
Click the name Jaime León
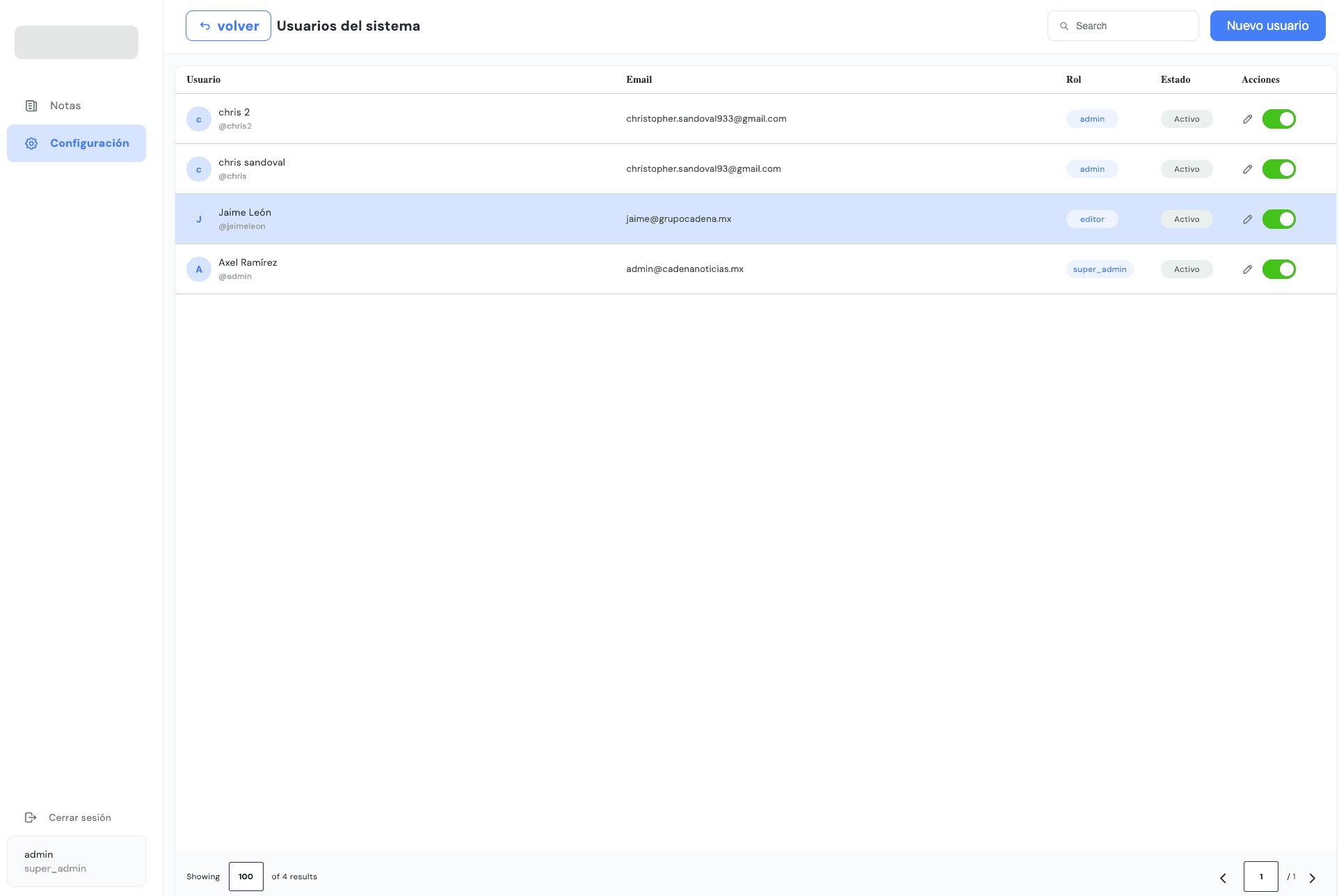(245, 212)
